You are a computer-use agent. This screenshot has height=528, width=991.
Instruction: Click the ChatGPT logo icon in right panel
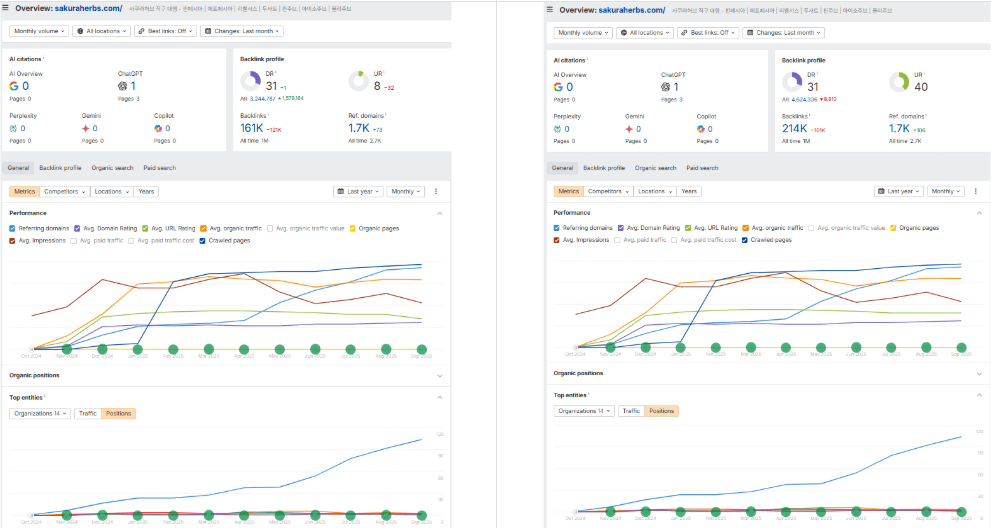(x=666, y=87)
